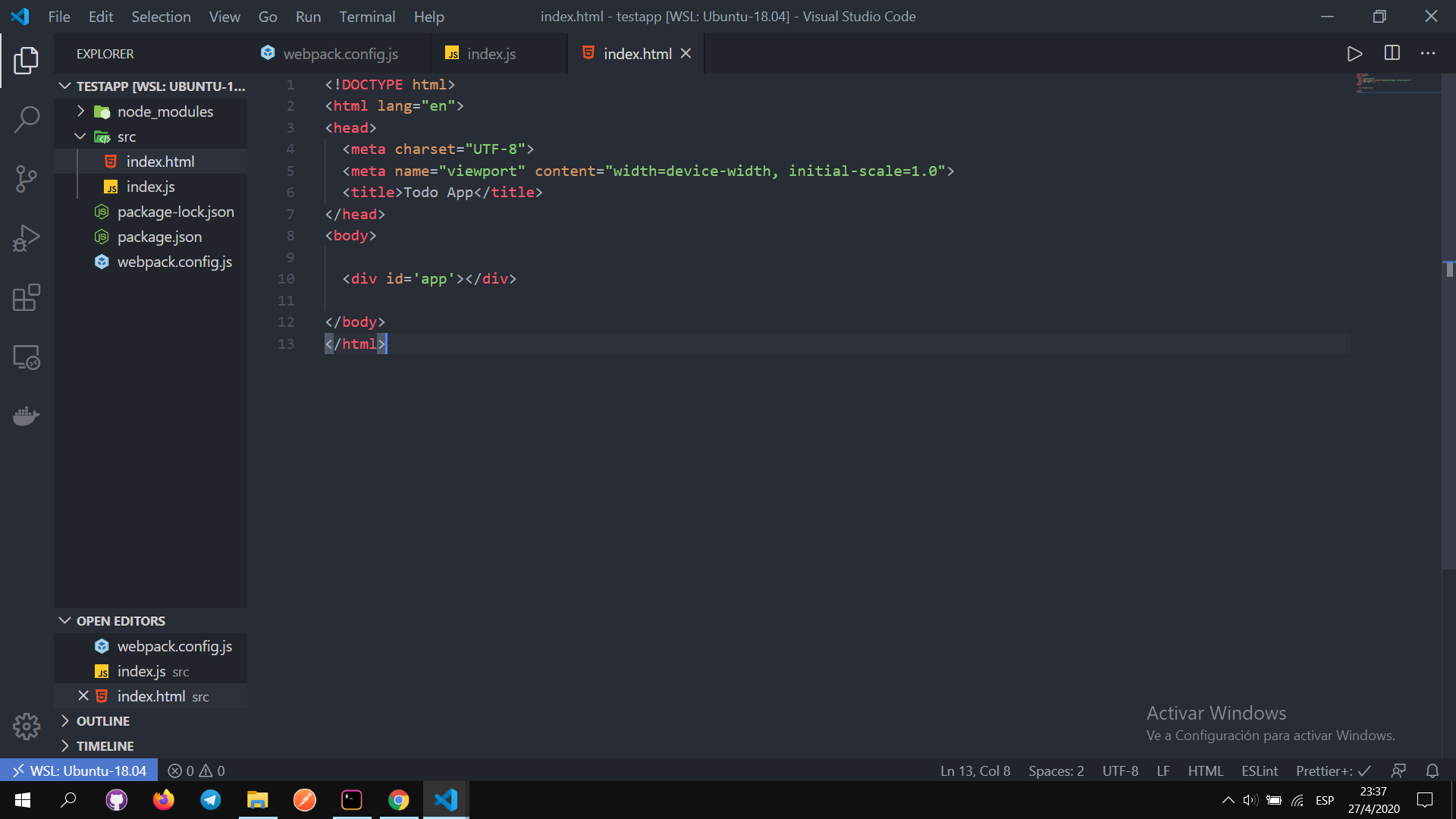Open the Search view
1456x819 pixels.
point(27,120)
